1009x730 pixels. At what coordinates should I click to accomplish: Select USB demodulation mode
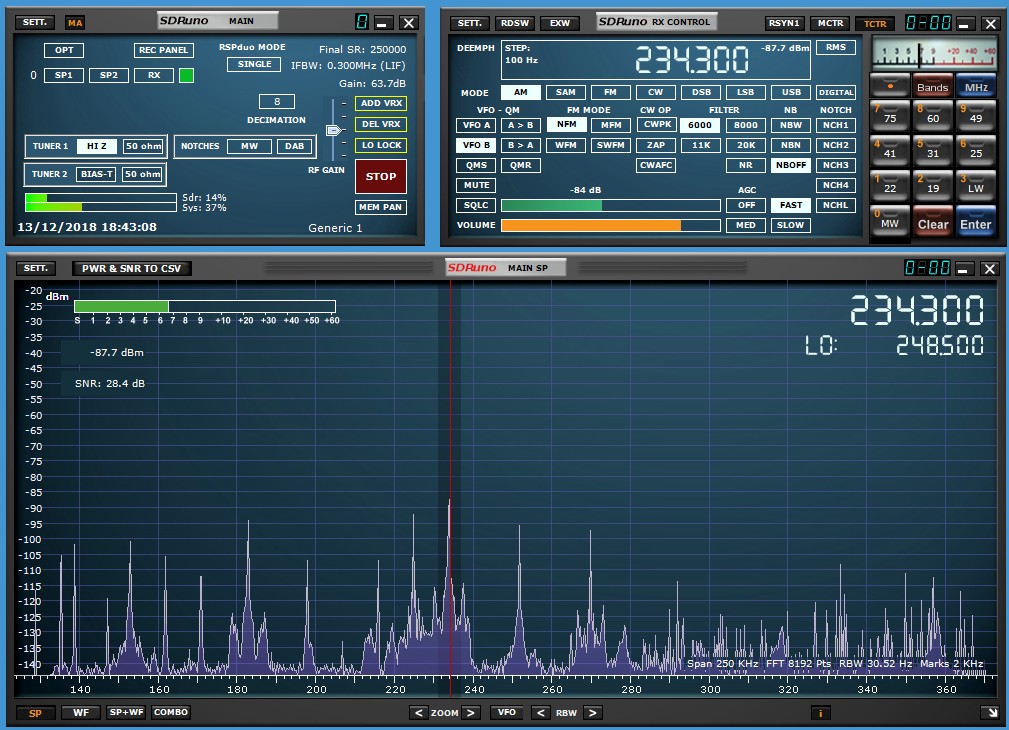(791, 92)
